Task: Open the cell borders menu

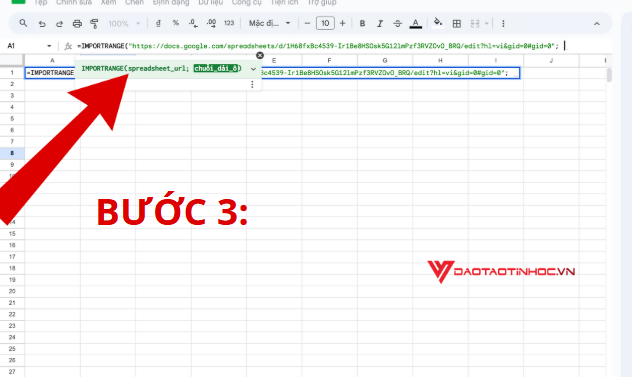Action: point(457,24)
